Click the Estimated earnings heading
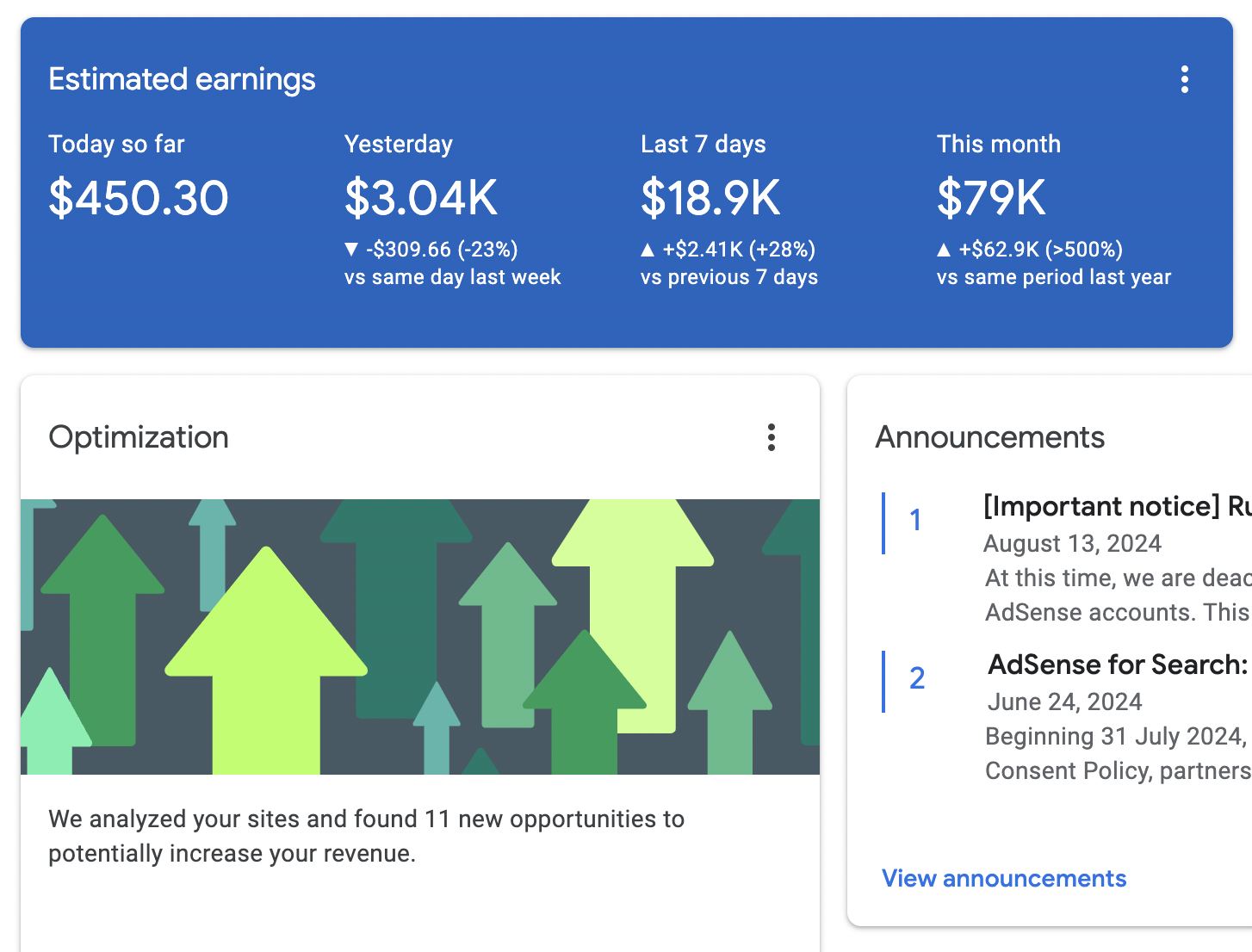This screenshot has width=1252, height=952. (182, 79)
